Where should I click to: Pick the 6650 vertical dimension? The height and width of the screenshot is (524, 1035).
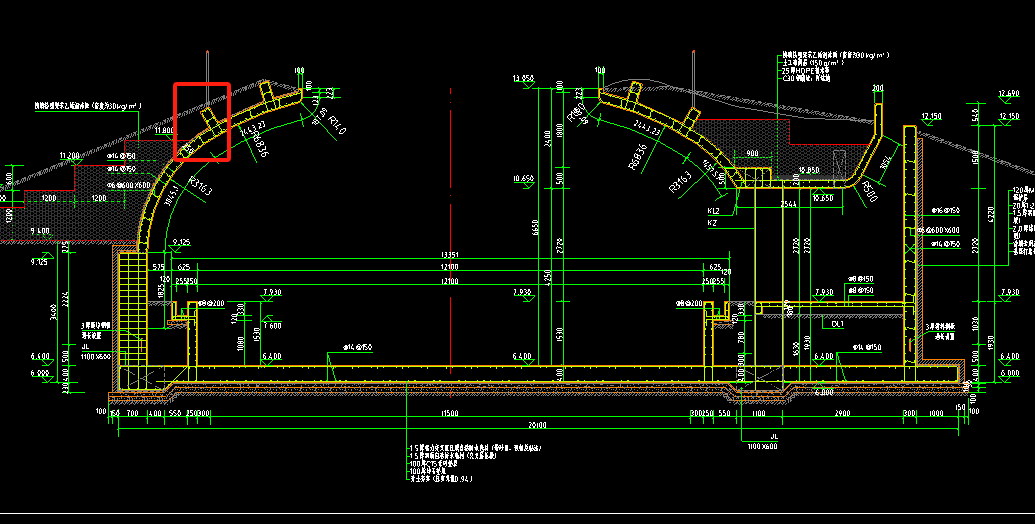(535, 227)
